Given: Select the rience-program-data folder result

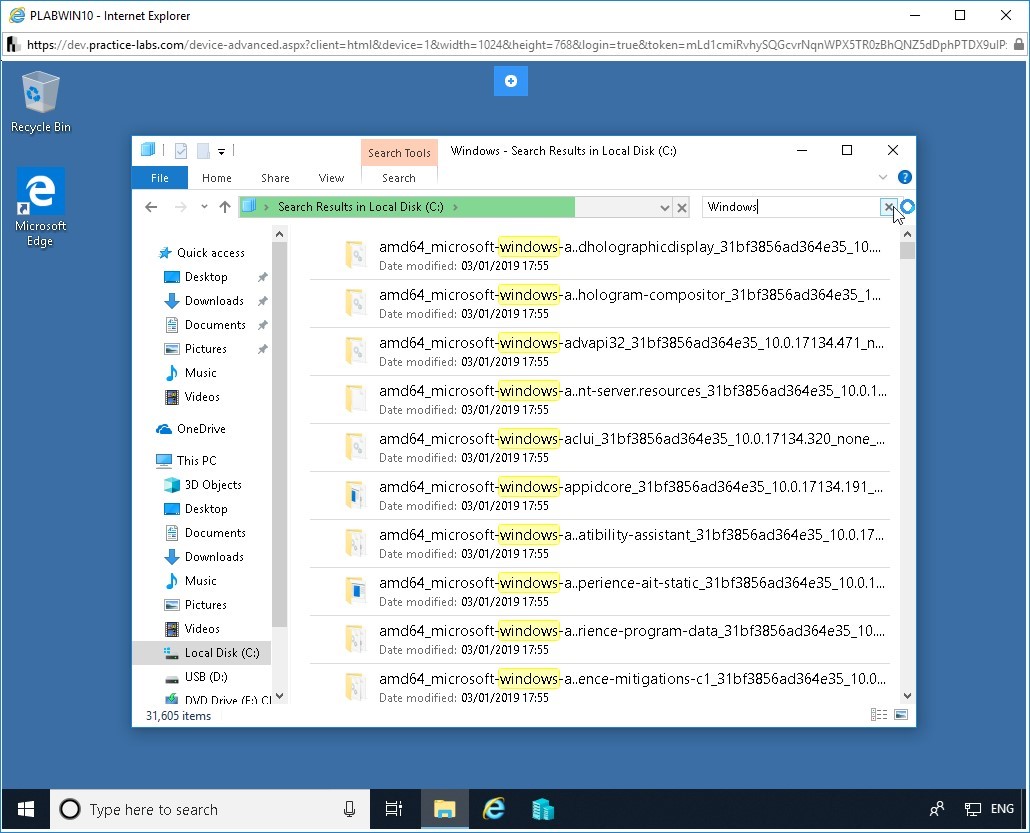Looking at the screenshot, I should pos(600,639).
